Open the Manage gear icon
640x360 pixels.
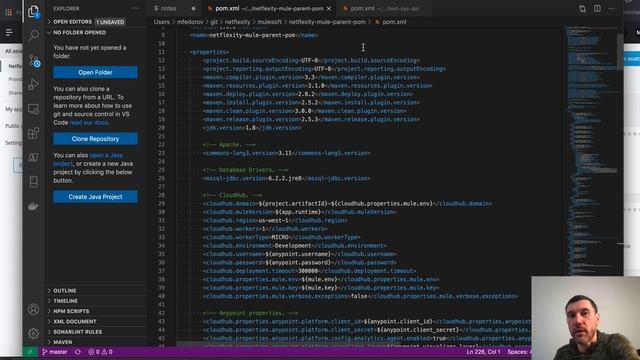[x=33, y=333]
